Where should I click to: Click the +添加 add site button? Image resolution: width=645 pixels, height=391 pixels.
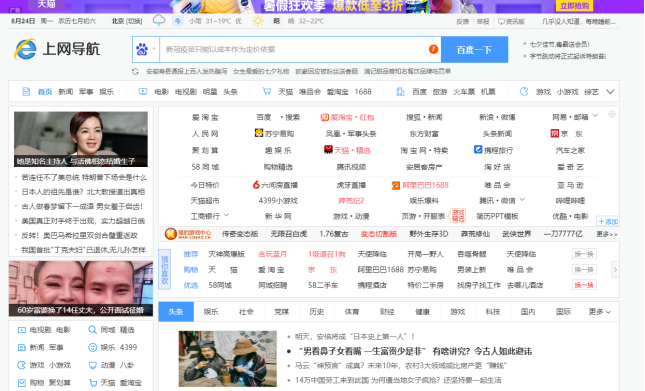click(608, 222)
